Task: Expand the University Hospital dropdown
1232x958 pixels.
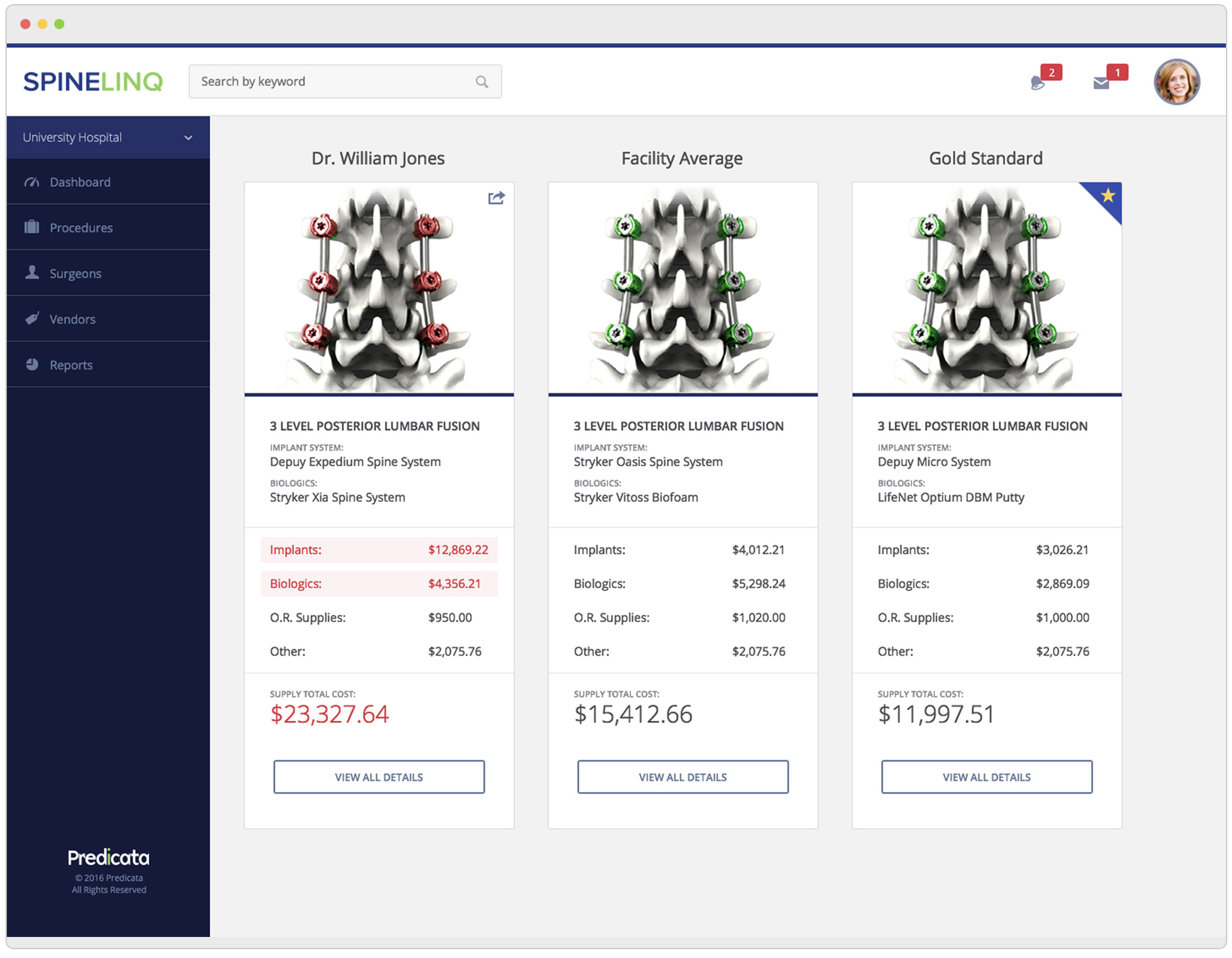Action: 108,138
